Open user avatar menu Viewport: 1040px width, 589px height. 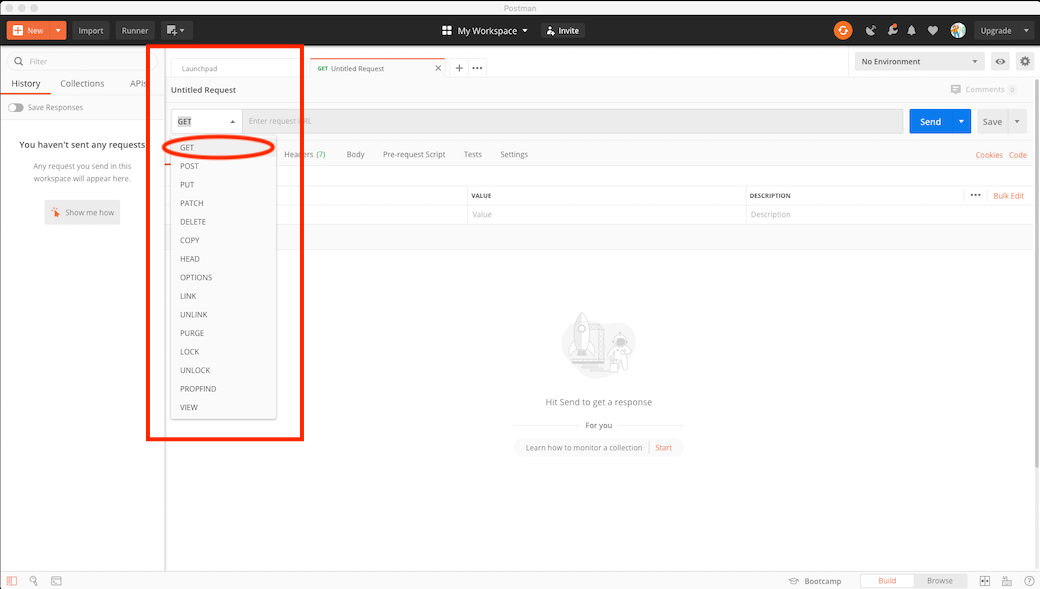click(x=958, y=31)
